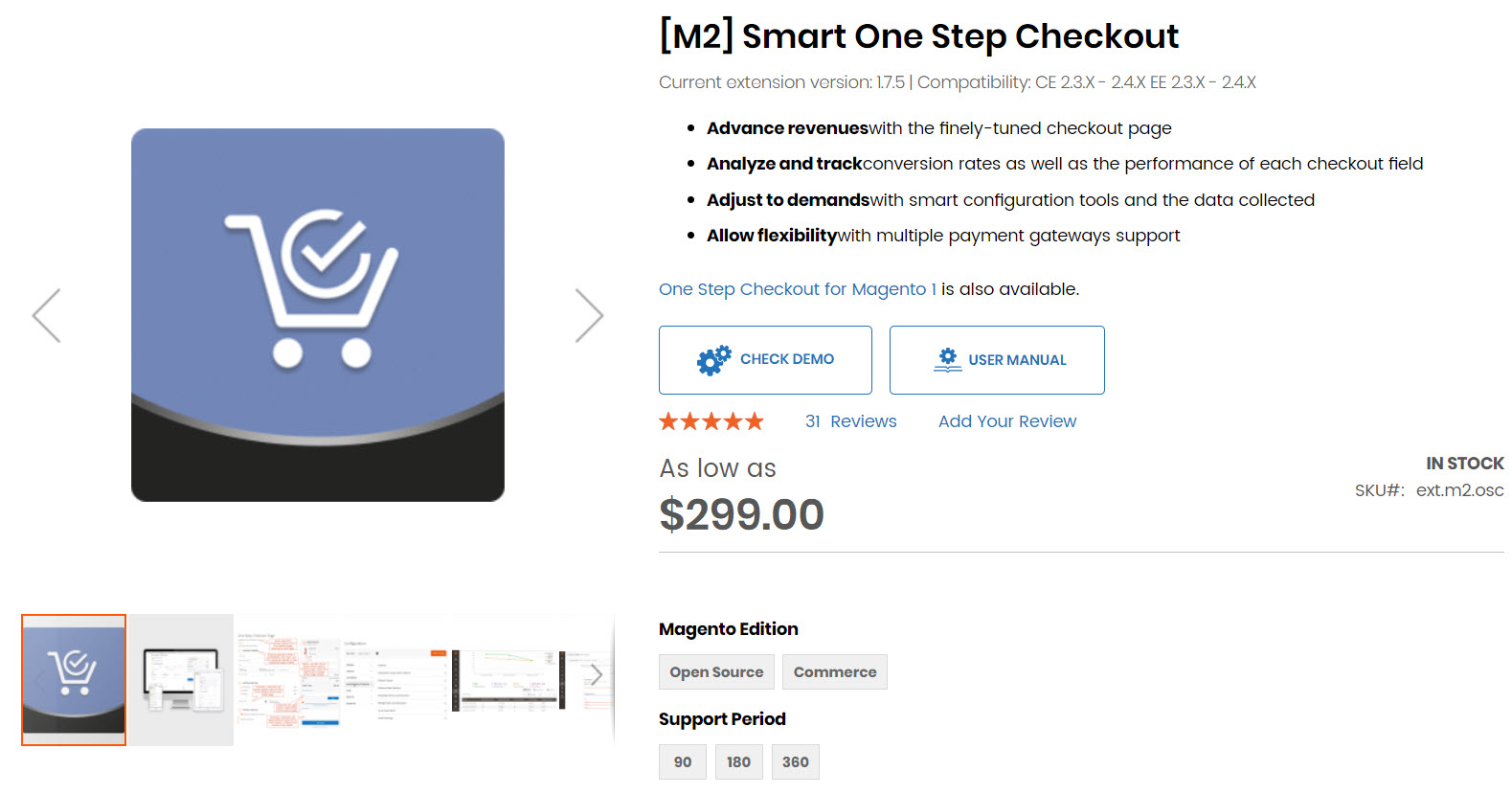Select the 180 day support period
Viewport: 1512px width, 794px height.
pos(738,761)
